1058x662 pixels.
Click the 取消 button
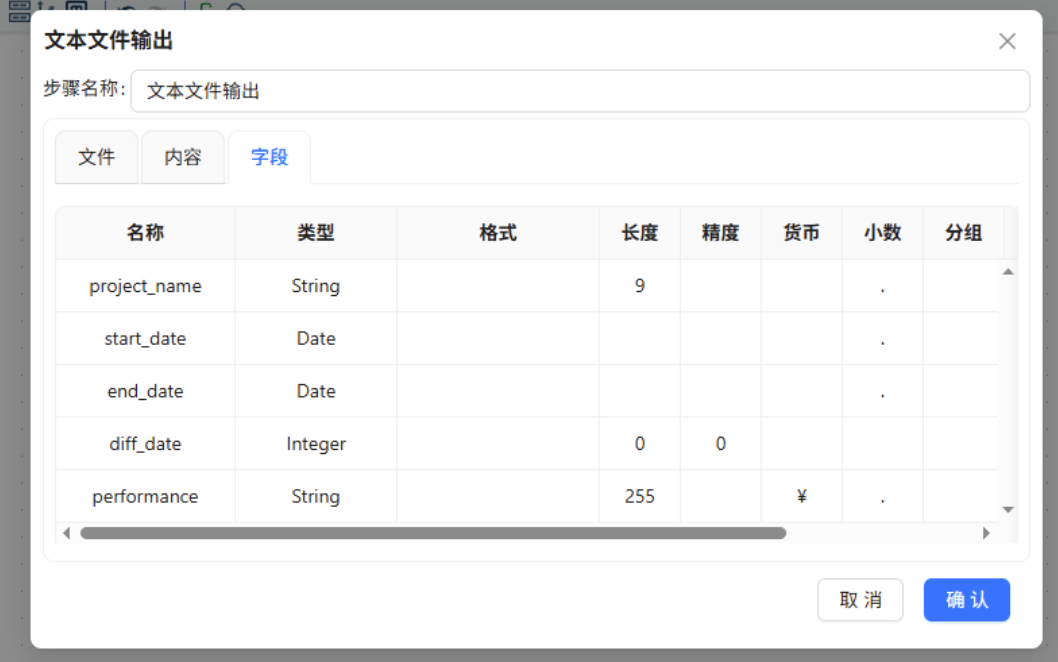pyautogui.click(x=860, y=600)
